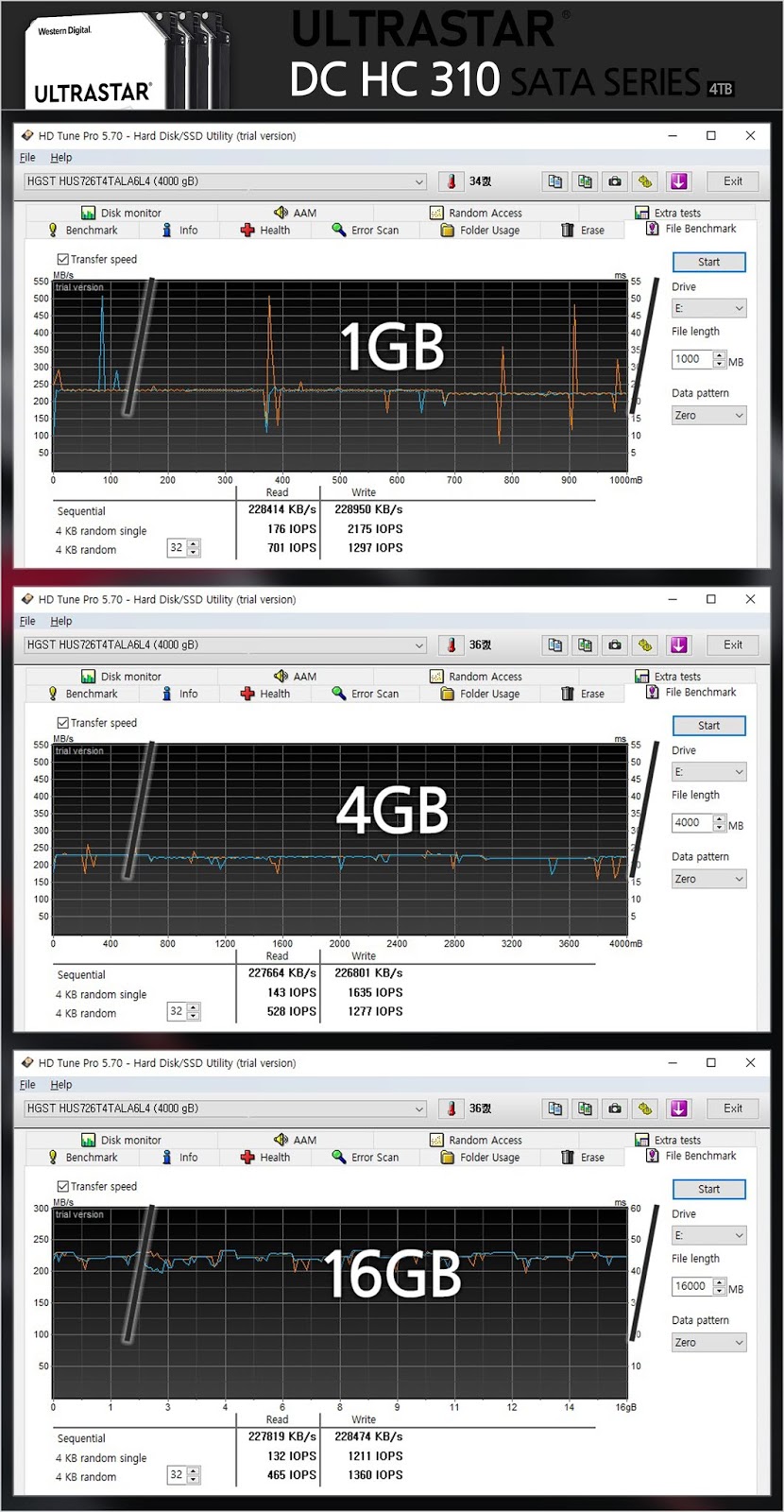Viewport: 784px width, 1512px height.
Task: Click HD Tune app icon in 1000 MB window title
Action: point(27,136)
